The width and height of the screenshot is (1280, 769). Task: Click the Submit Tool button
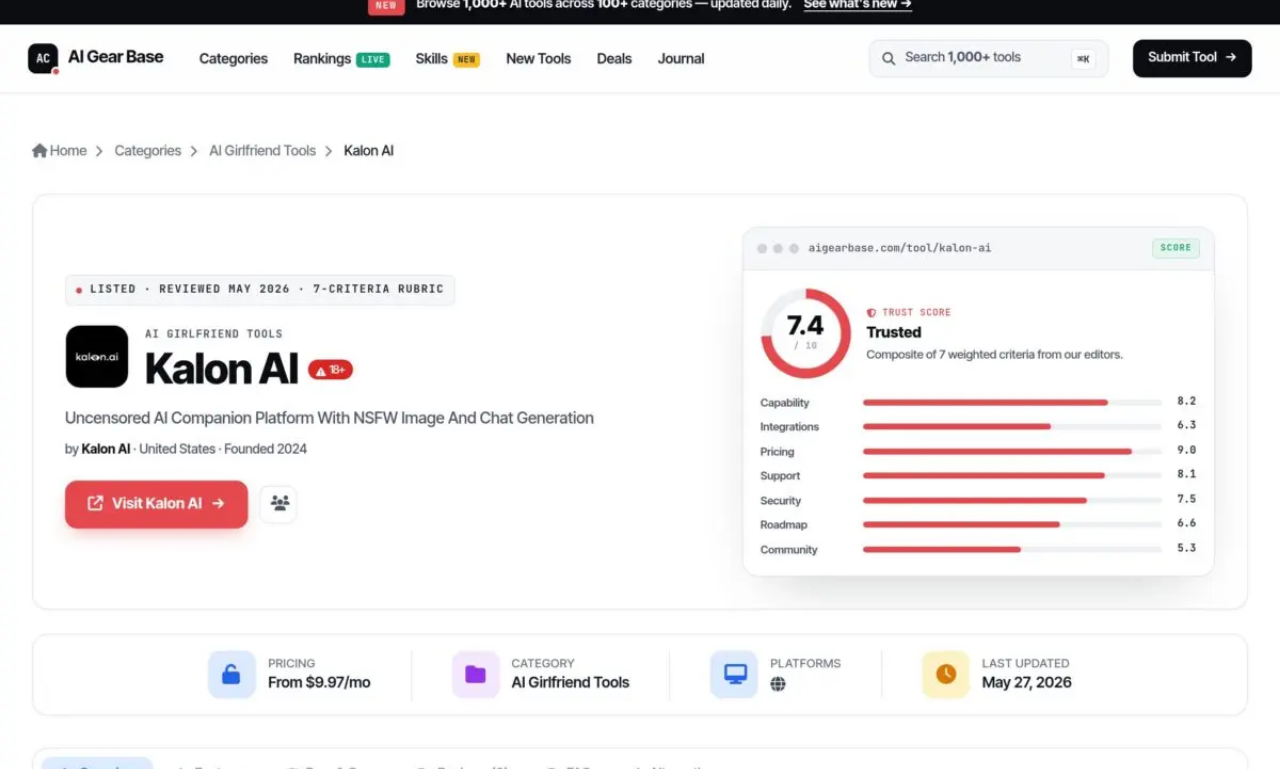1192,58
